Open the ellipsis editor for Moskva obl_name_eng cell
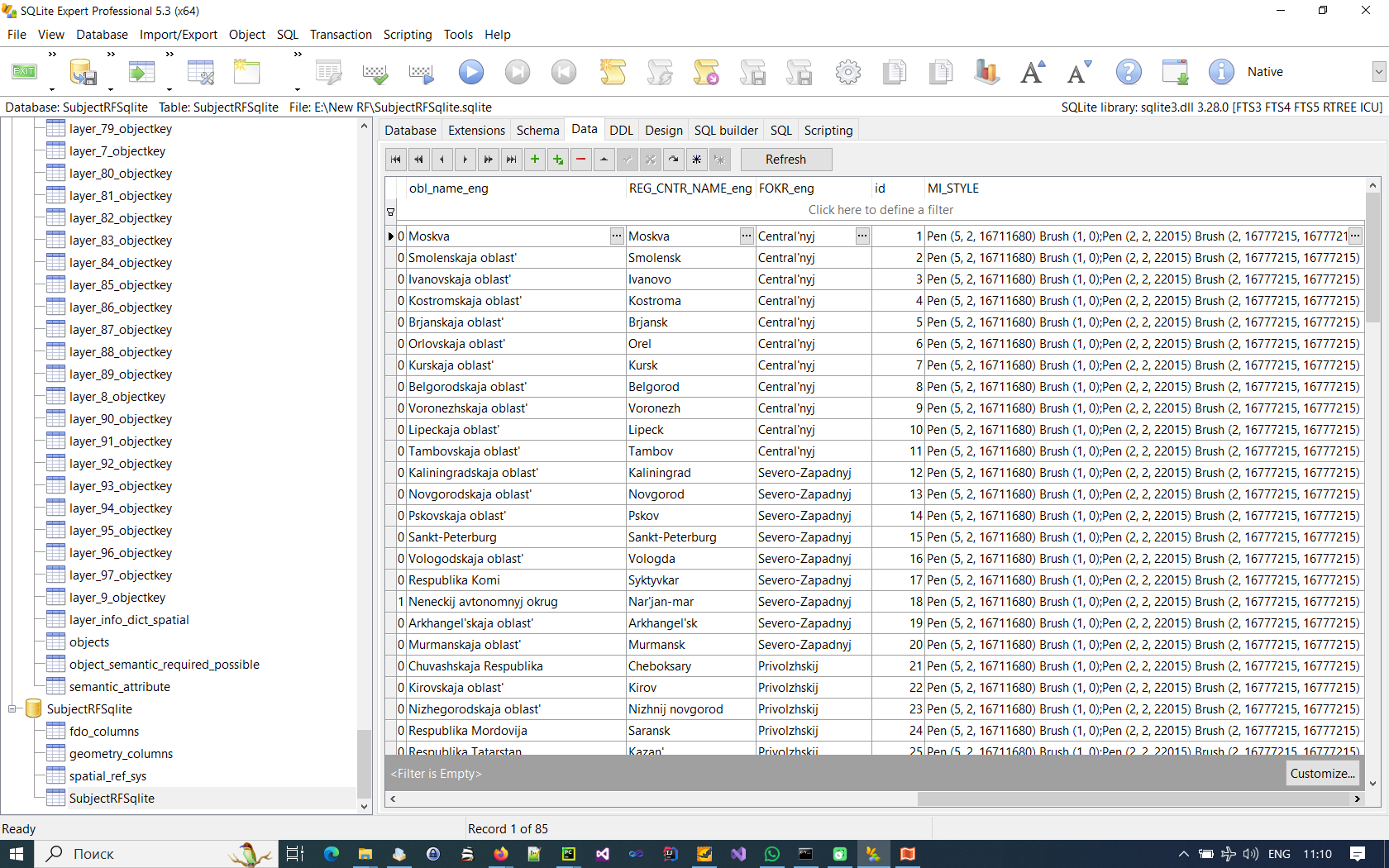Screen dimensions: 1389x868 click(617, 236)
